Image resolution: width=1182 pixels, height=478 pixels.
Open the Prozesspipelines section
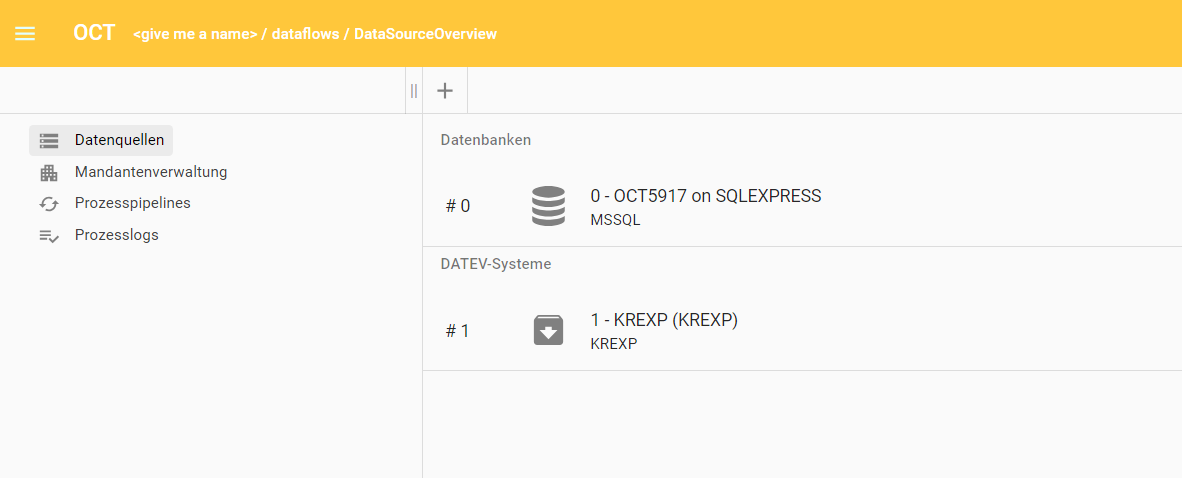click(x=132, y=203)
